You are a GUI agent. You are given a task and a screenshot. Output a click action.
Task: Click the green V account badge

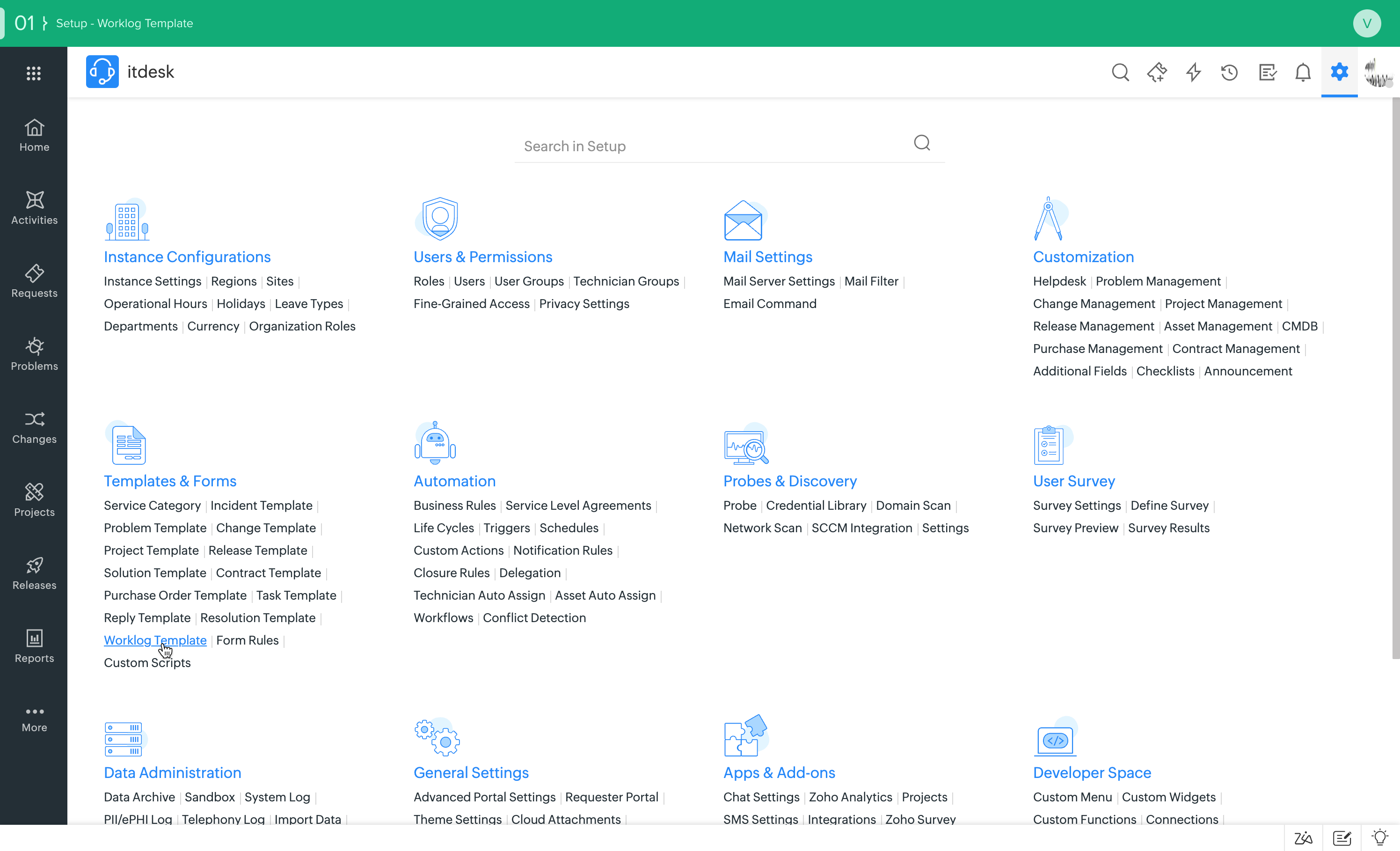[x=1367, y=23]
